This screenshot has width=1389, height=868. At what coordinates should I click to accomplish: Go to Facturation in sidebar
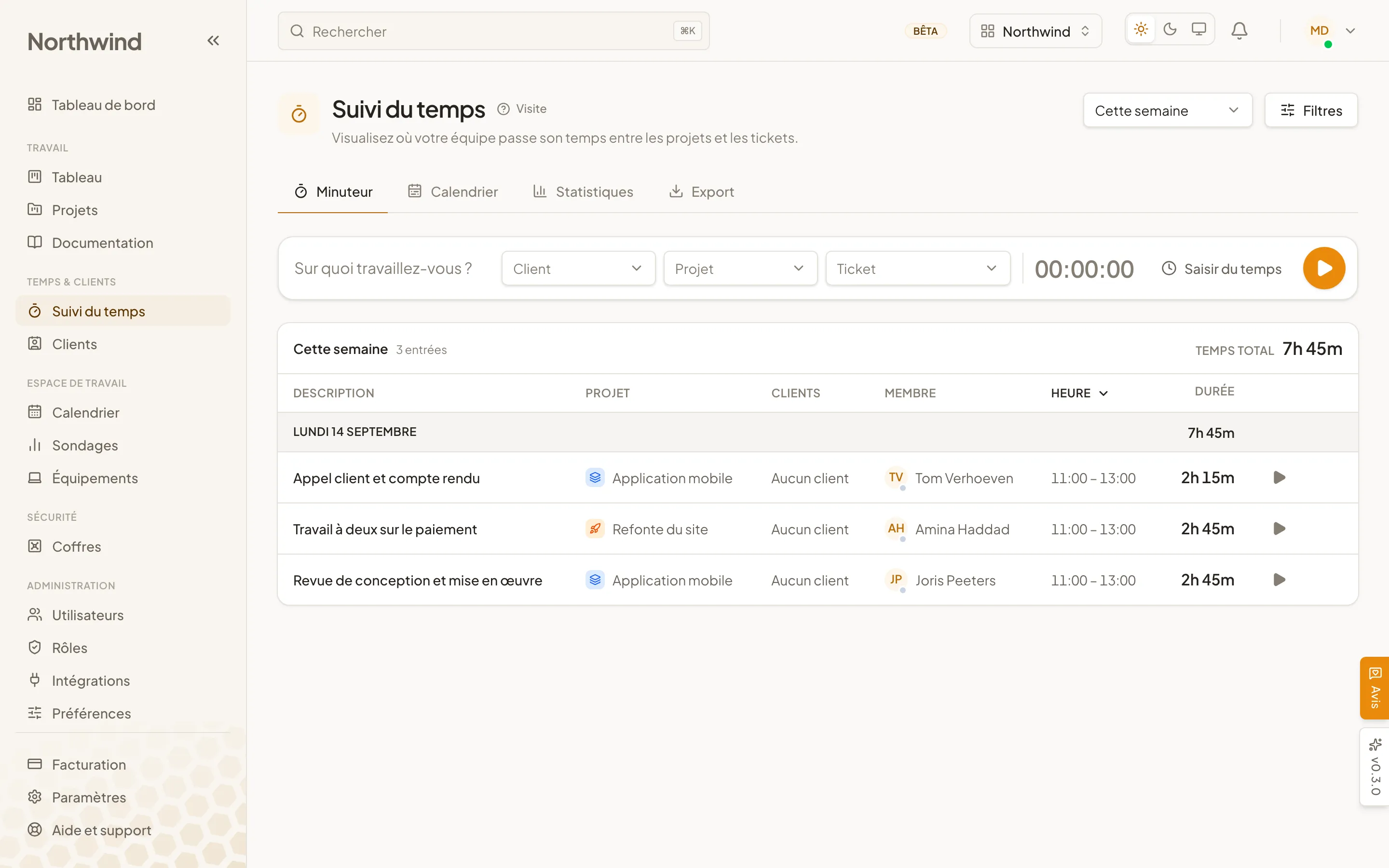(123, 765)
